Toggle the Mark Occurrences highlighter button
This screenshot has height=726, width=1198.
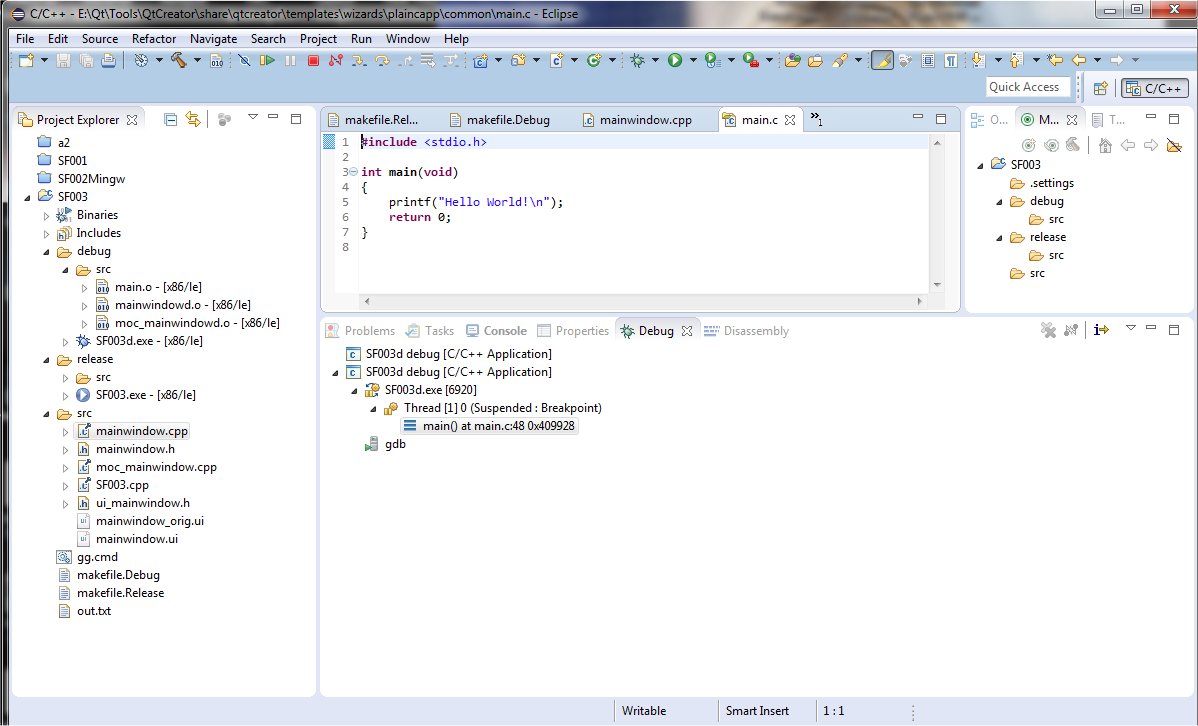tap(881, 61)
